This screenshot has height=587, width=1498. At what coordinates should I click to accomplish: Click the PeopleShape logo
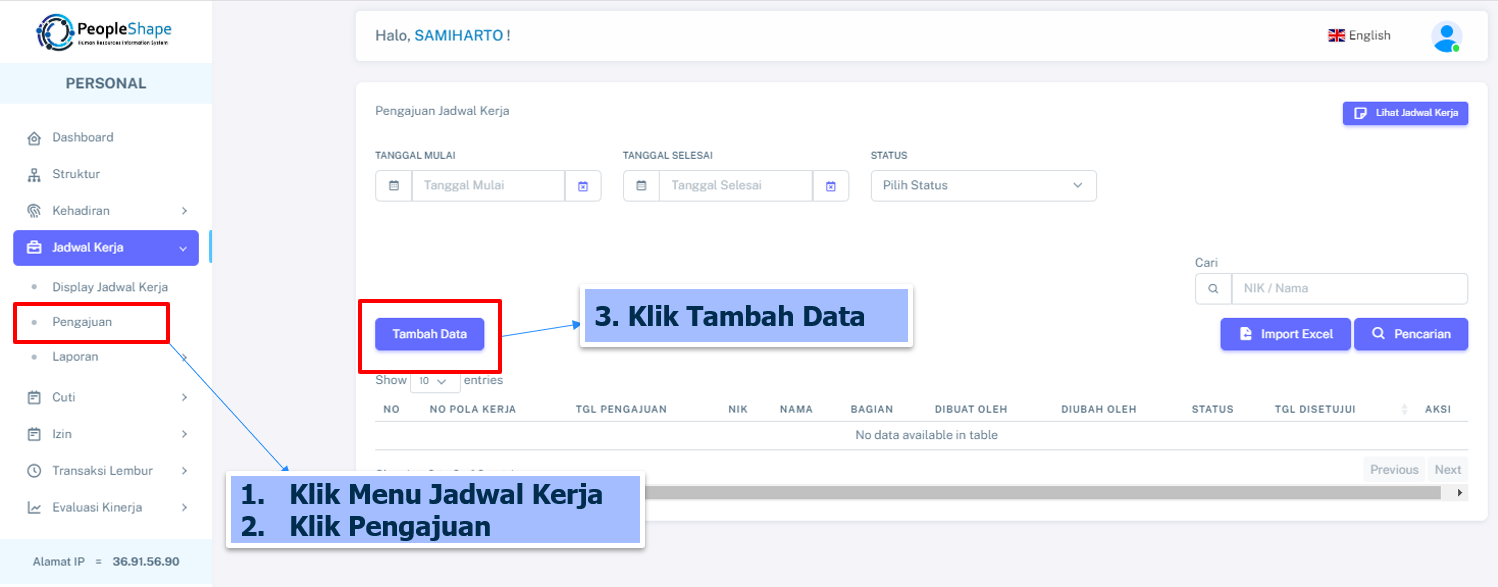[x=105, y=32]
